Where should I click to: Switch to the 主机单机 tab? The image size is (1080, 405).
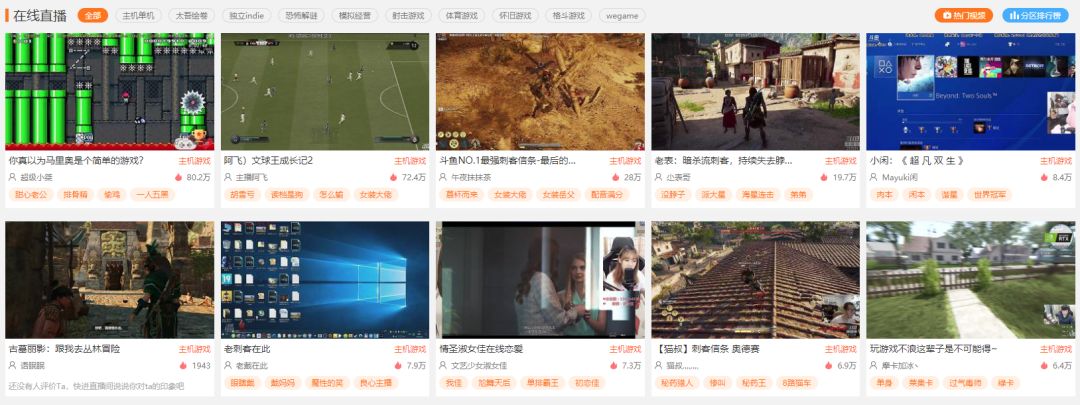138,15
